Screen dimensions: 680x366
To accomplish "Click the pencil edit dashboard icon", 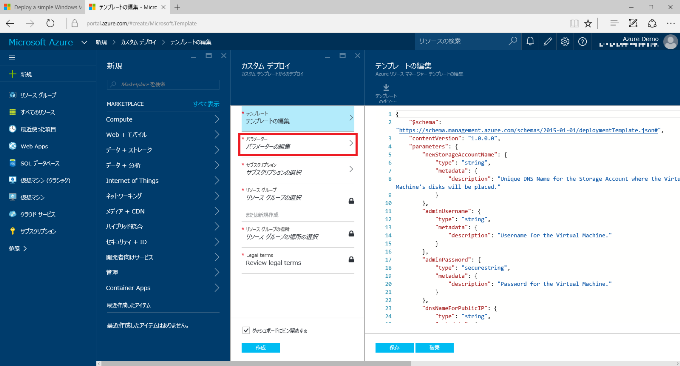I will (548, 42).
